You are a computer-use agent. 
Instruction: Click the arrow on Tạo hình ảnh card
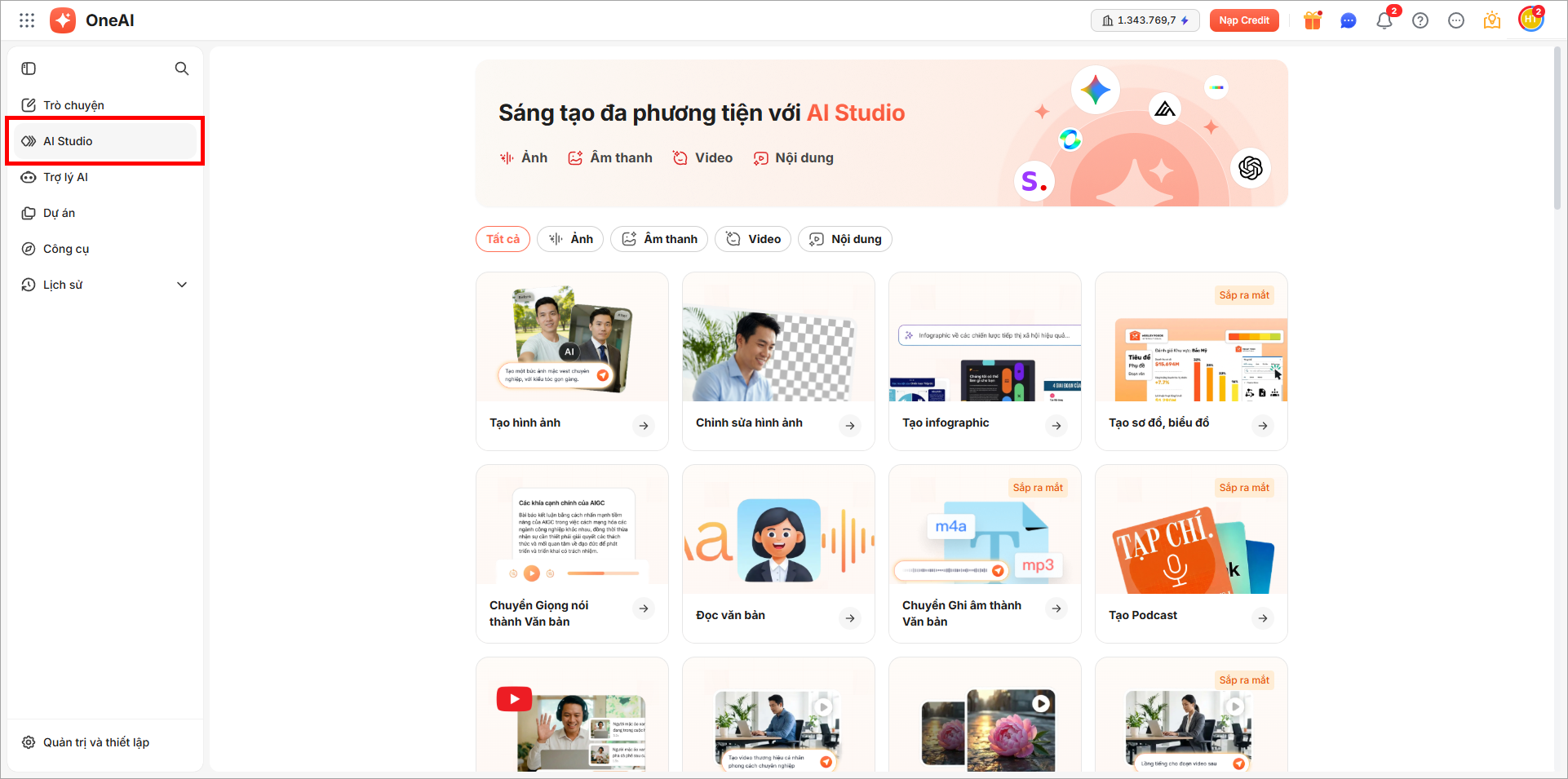pyautogui.click(x=644, y=426)
